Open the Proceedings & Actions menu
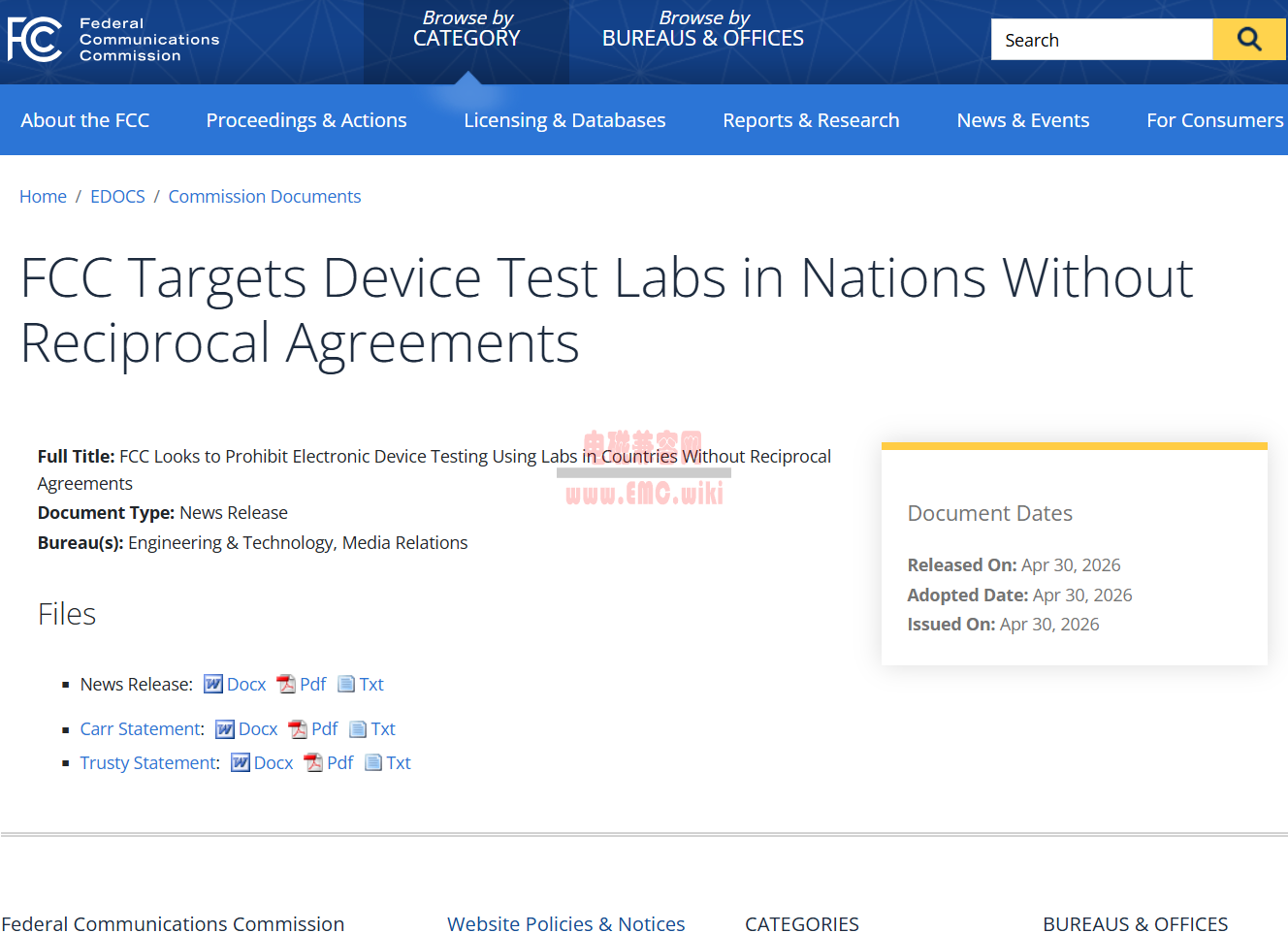This screenshot has height=933, width=1288. pyautogui.click(x=306, y=120)
